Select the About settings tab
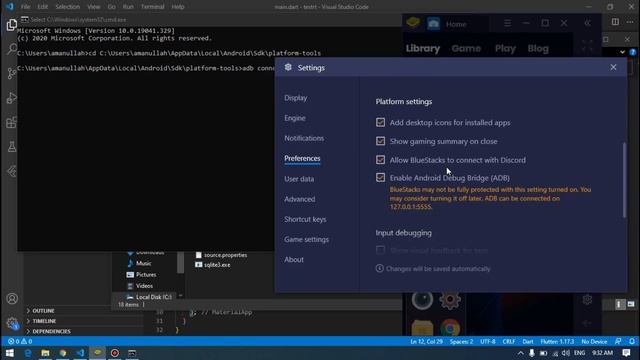This screenshot has height=360, width=640. point(294,260)
